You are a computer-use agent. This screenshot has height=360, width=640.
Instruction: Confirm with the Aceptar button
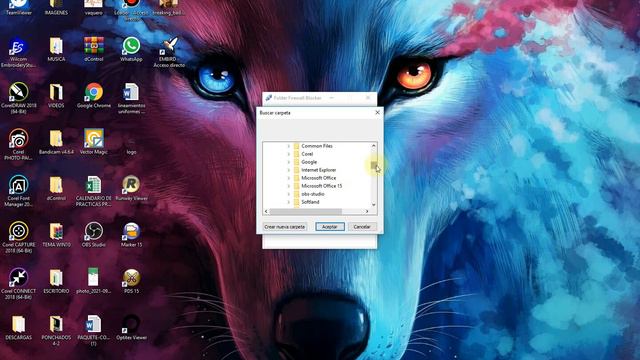330,227
